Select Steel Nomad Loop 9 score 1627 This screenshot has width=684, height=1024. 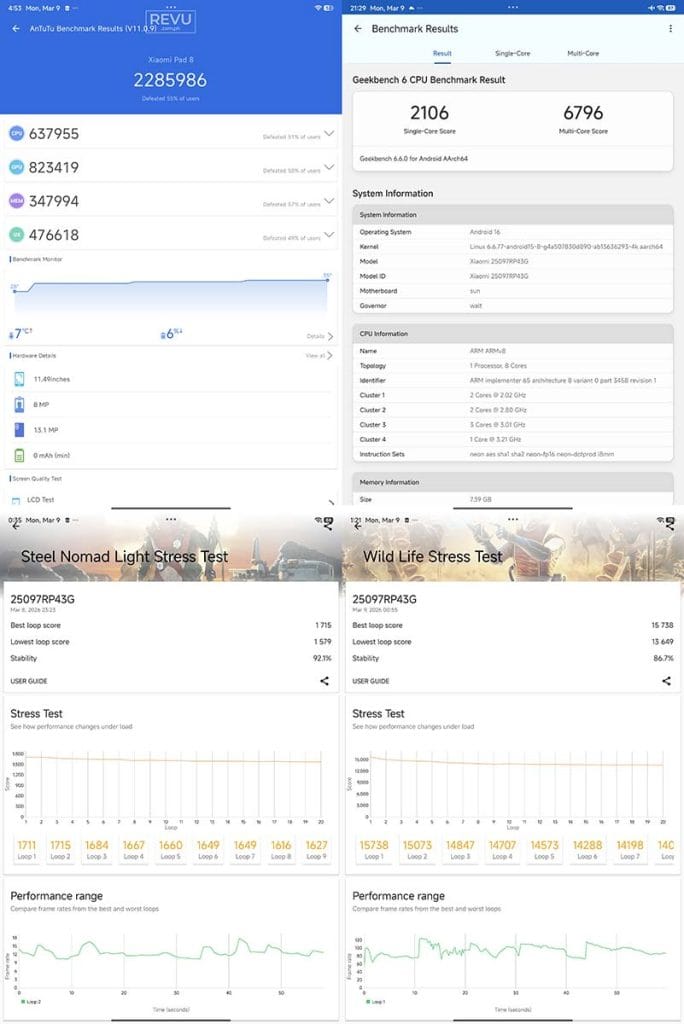316,849
